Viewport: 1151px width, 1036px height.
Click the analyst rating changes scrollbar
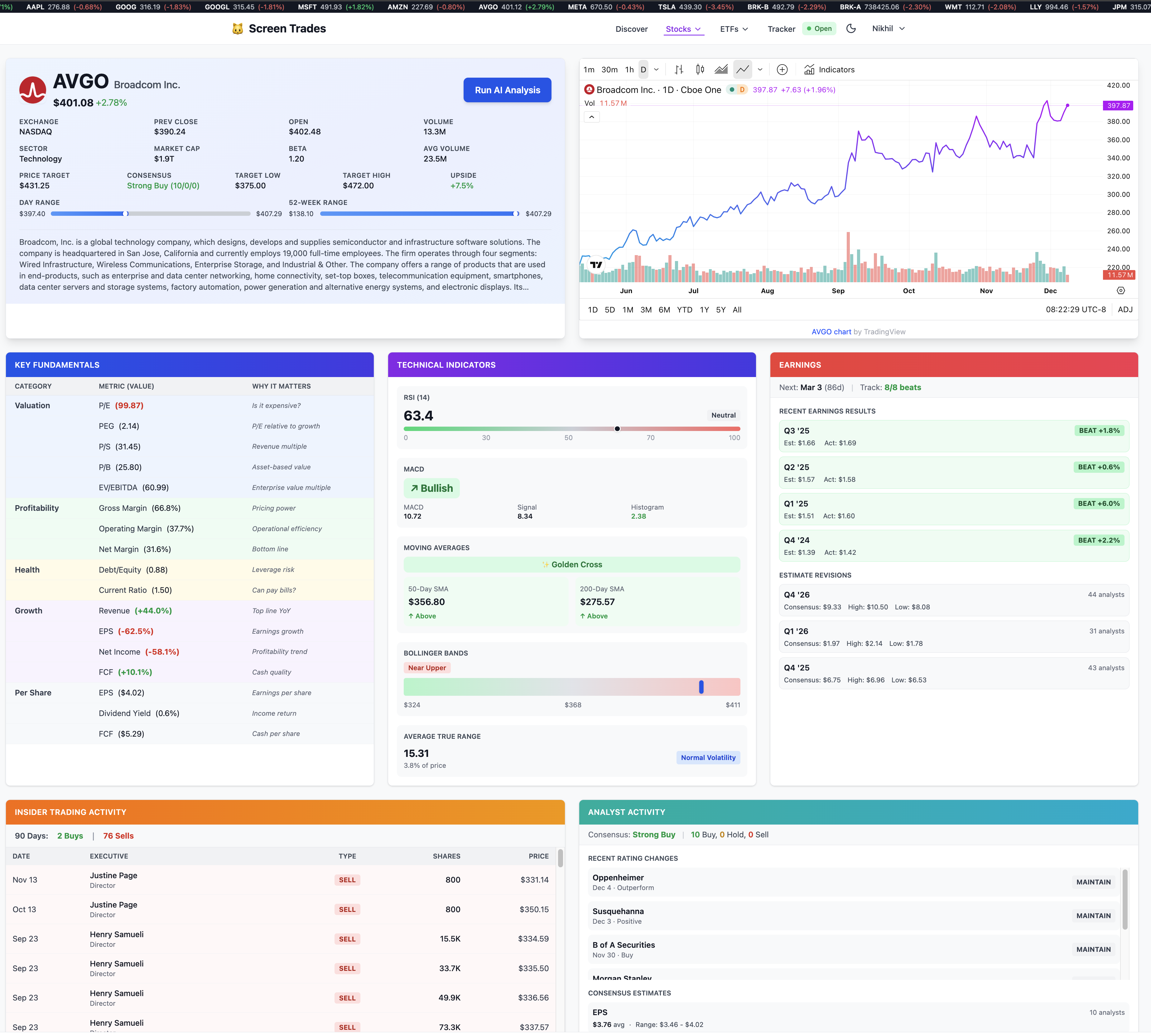pyautogui.click(x=1125, y=900)
